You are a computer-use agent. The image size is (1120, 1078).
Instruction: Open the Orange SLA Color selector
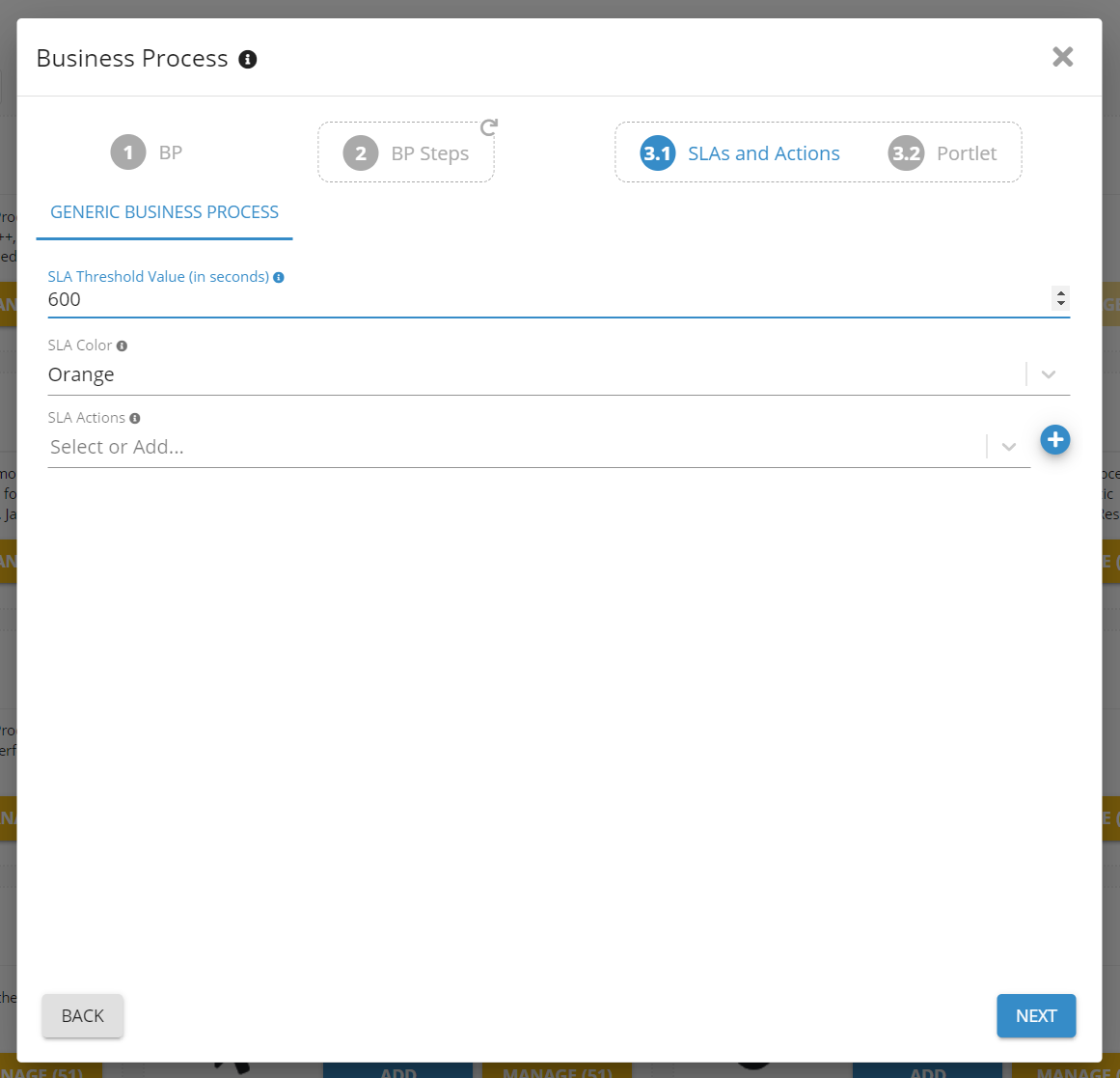[531, 374]
